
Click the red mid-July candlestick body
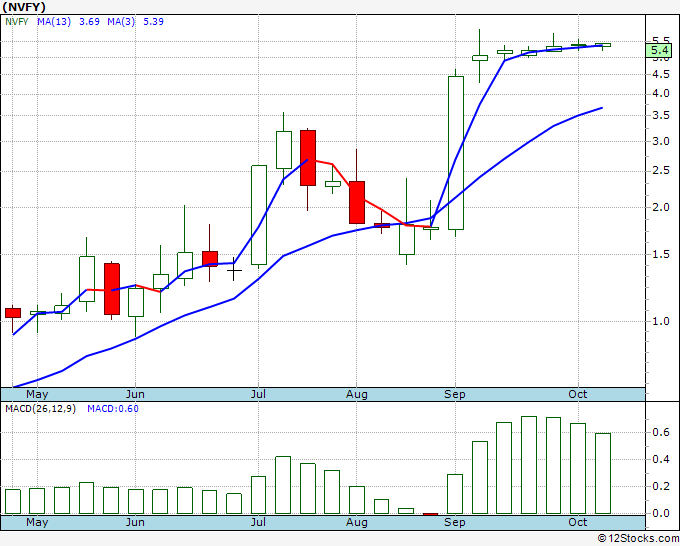[x=308, y=158]
